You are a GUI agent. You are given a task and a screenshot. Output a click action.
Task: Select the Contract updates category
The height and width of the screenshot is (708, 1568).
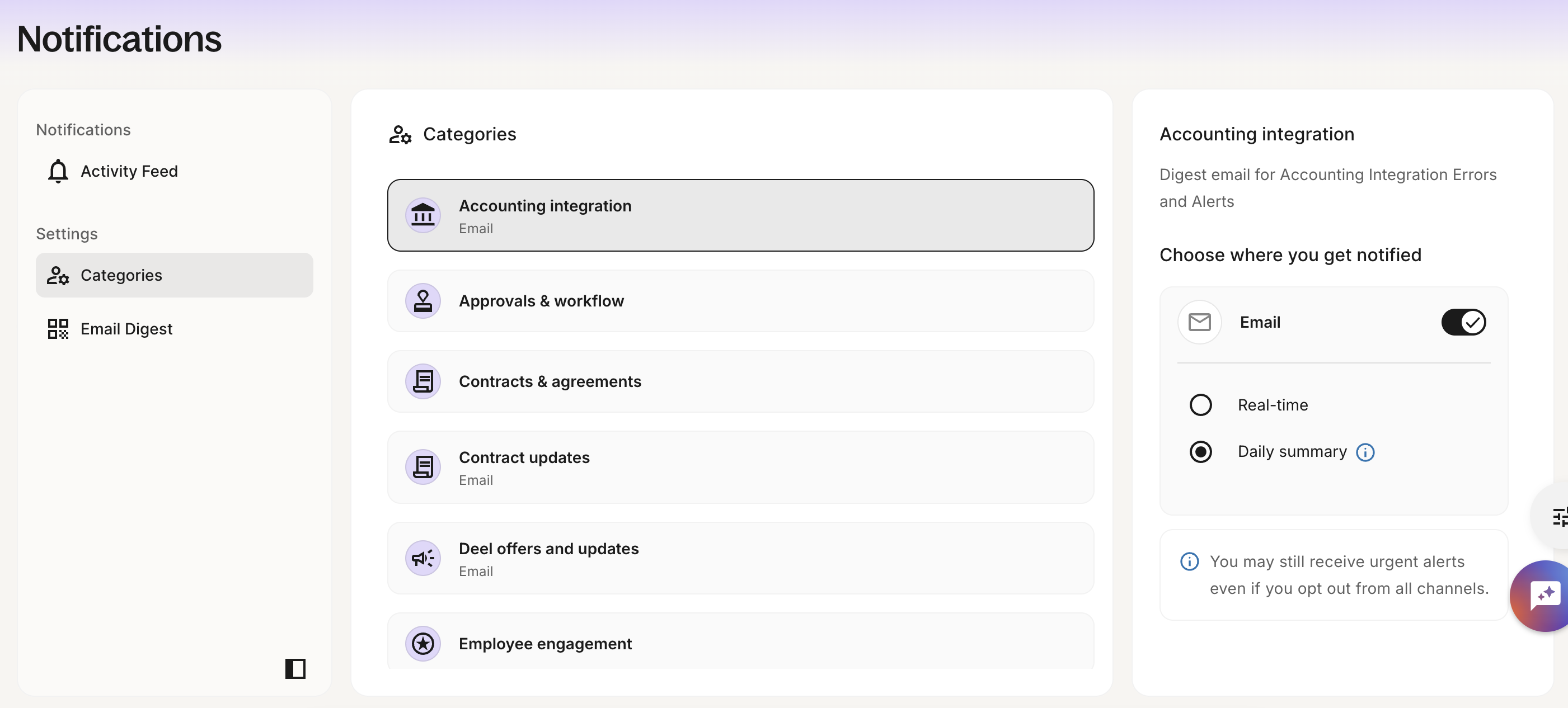click(740, 467)
